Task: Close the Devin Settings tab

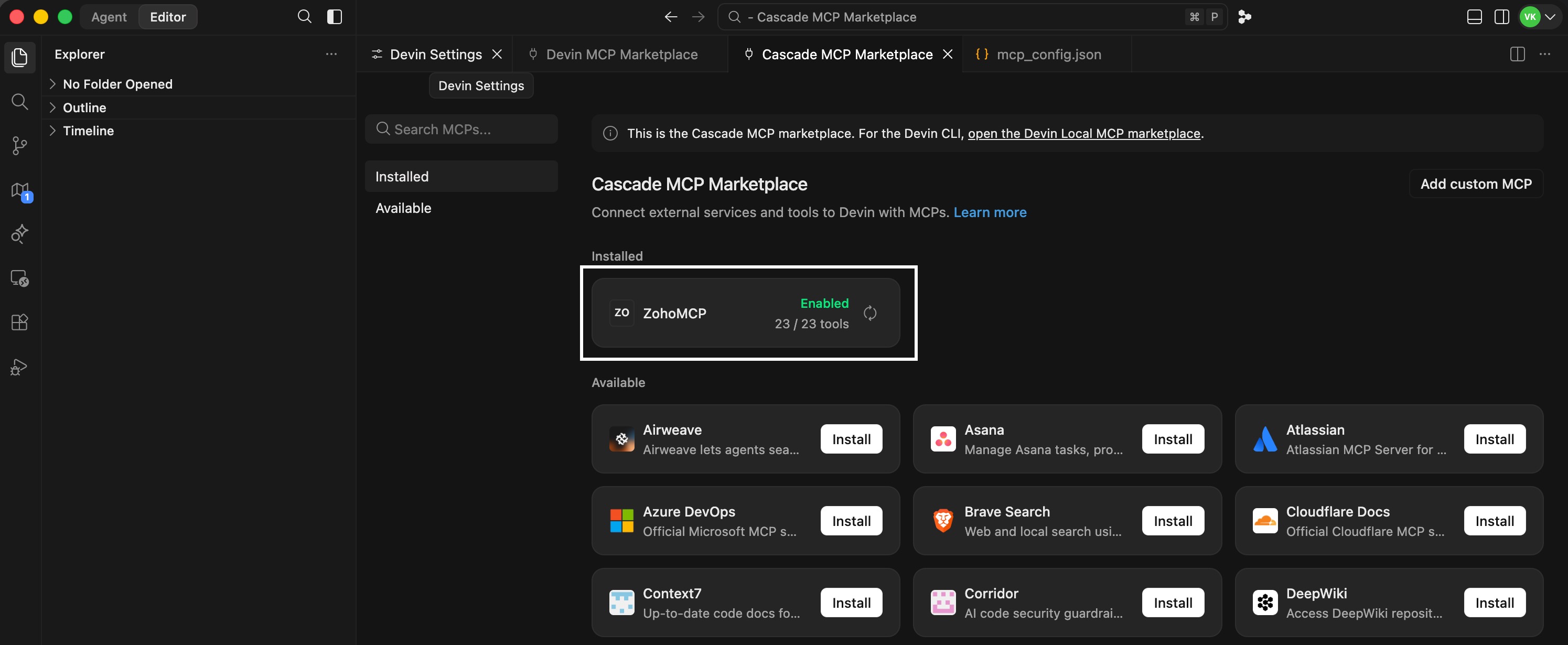Action: point(497,54)
